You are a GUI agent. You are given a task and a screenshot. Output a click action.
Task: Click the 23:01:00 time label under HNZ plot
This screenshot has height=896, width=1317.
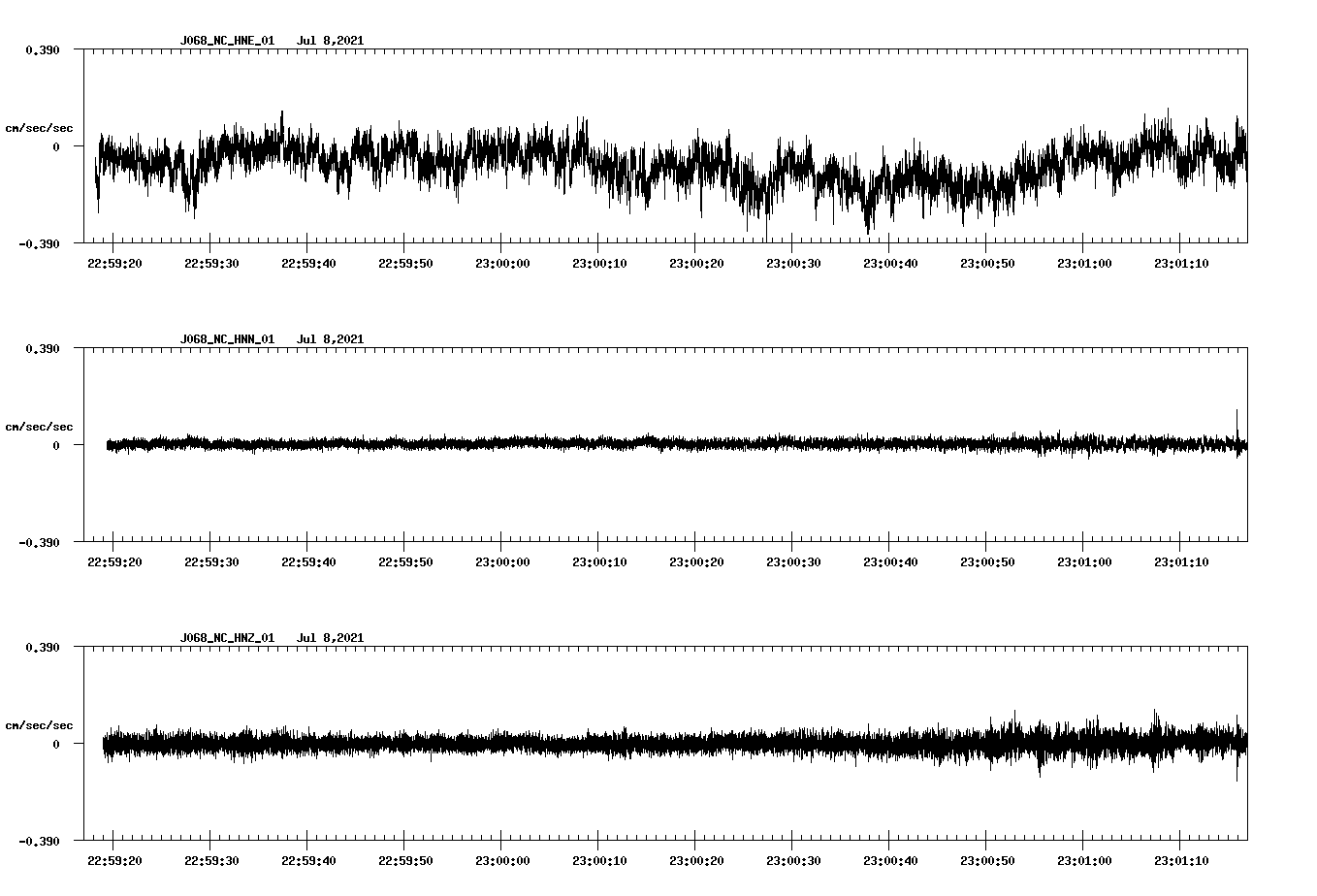coord(1083,861)
